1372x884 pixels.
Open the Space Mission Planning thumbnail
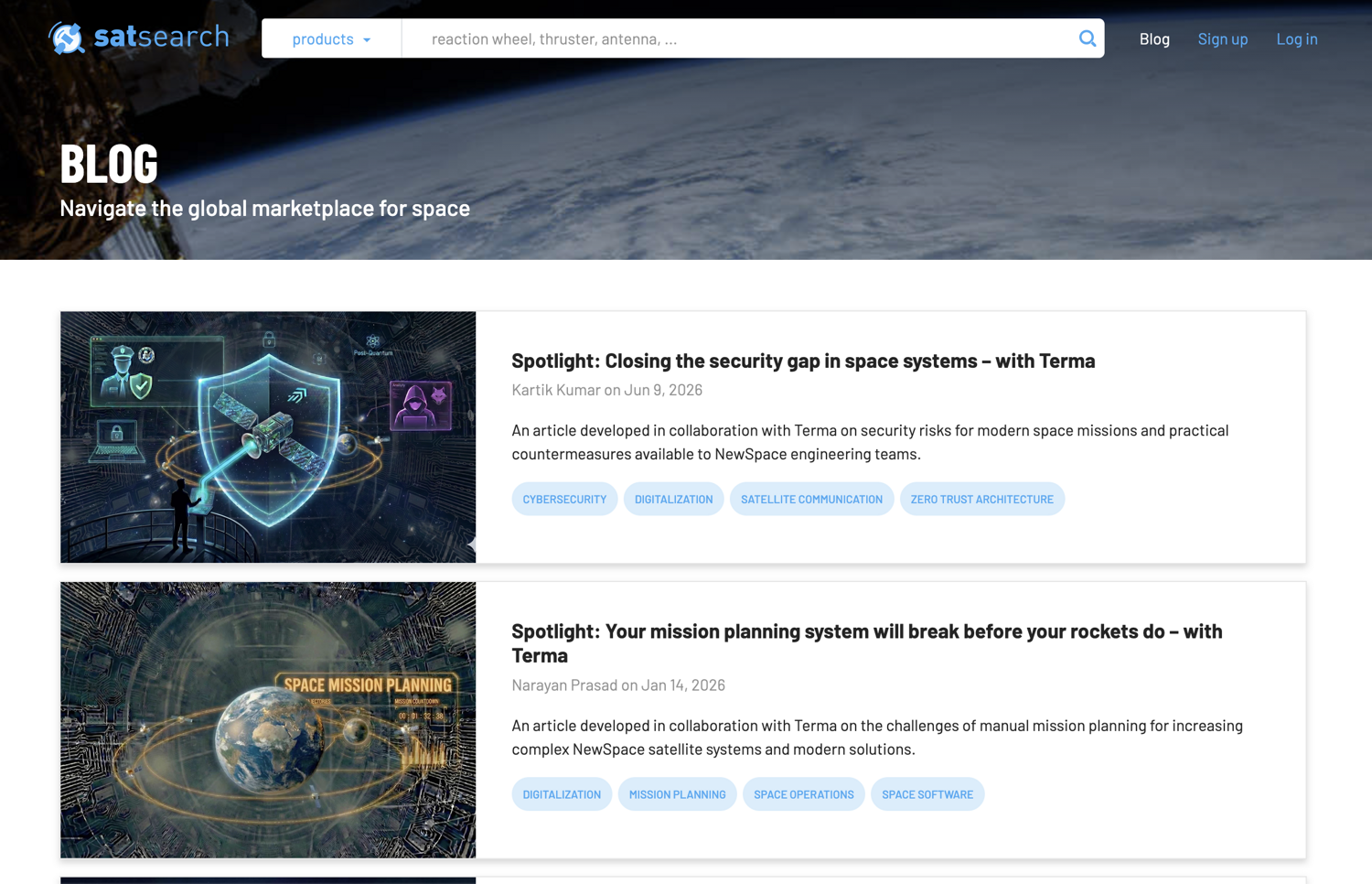click(268, 719)
